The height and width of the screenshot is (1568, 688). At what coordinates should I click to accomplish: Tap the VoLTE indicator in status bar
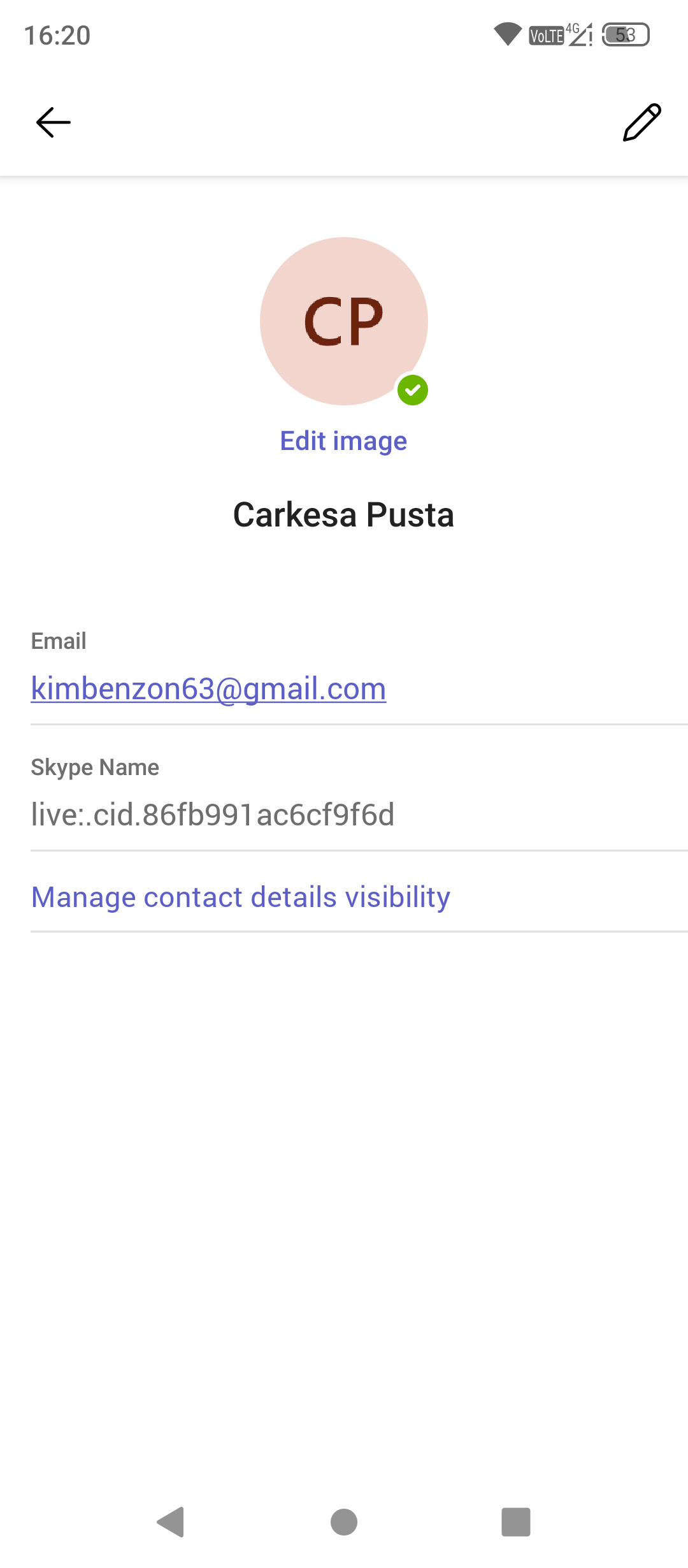(547, 36)
